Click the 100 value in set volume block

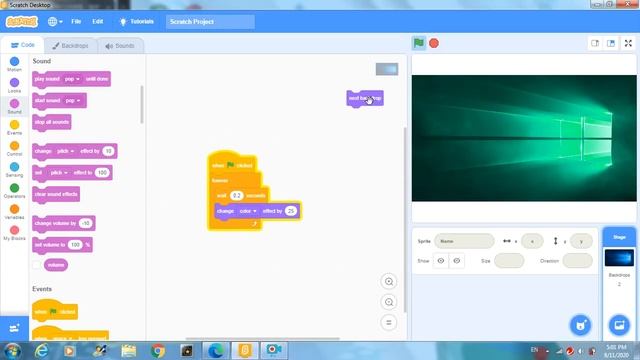(75, 245)
